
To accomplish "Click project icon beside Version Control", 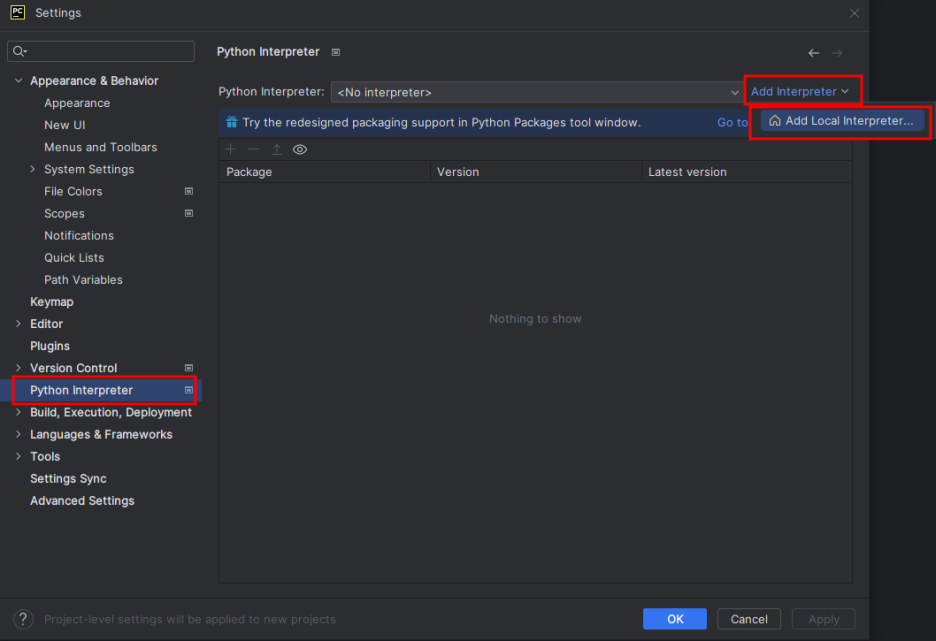I will [189, 368].
